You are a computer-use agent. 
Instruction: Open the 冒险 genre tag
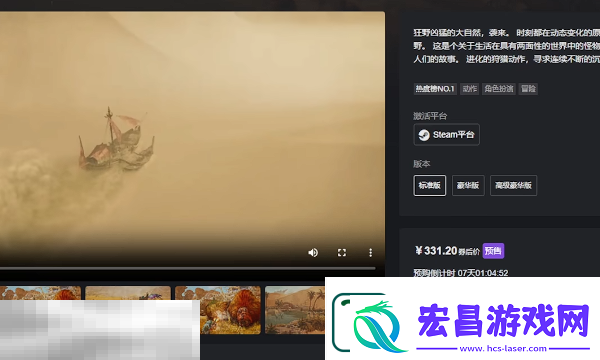tap(528, 89)
